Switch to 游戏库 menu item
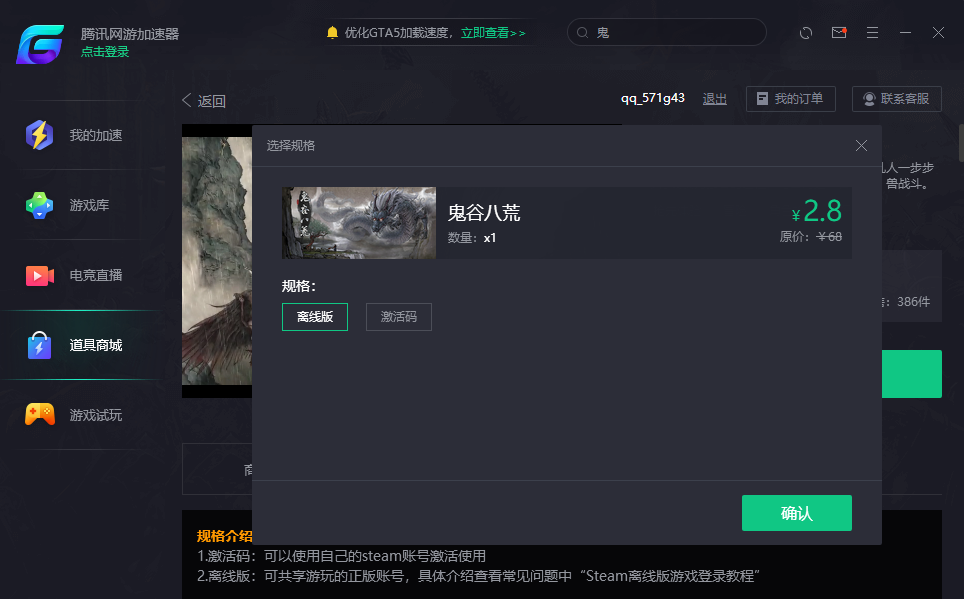 [89, 205]
